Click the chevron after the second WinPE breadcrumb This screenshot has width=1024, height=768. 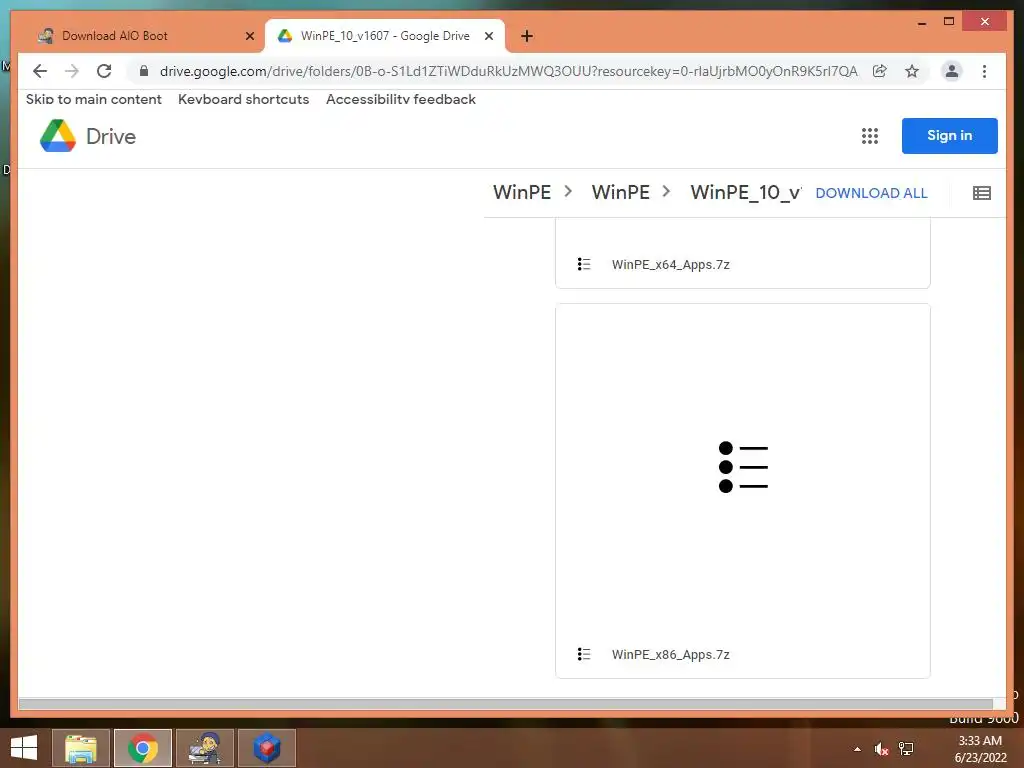click(x=666, y=191)
